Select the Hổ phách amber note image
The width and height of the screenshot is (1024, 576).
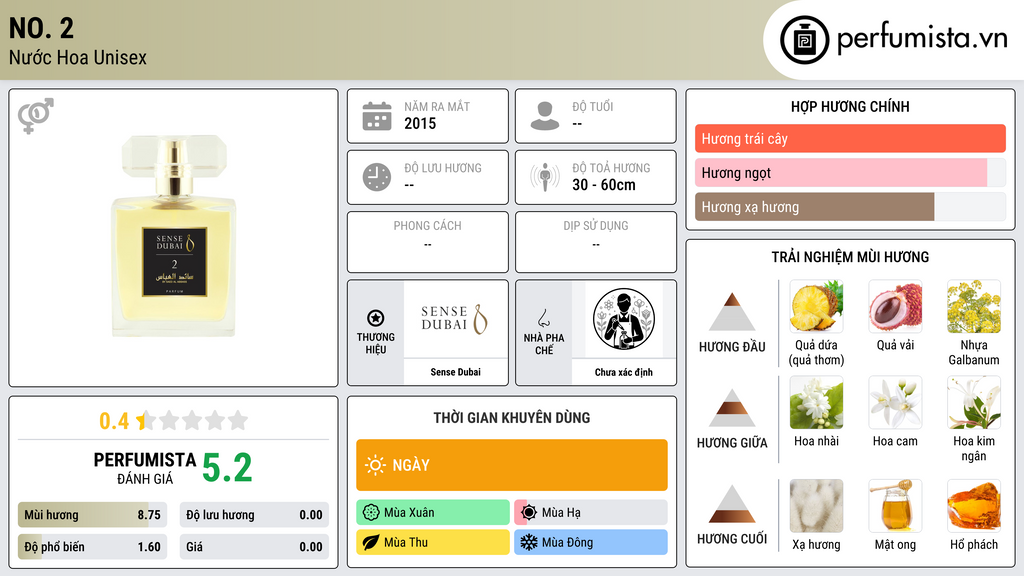[x=974, y=506]
